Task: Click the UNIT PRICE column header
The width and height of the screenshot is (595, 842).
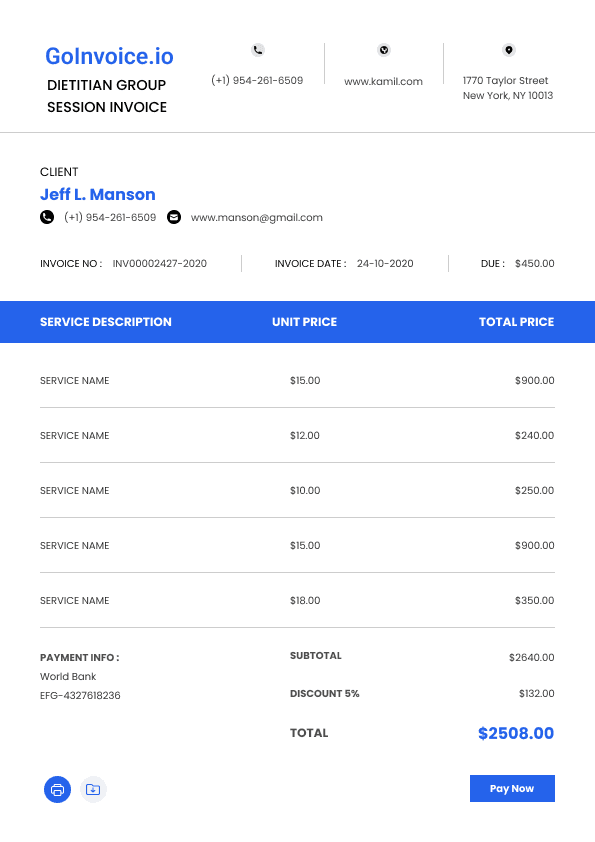Action: pyautogui.click(x=304, y=322)
